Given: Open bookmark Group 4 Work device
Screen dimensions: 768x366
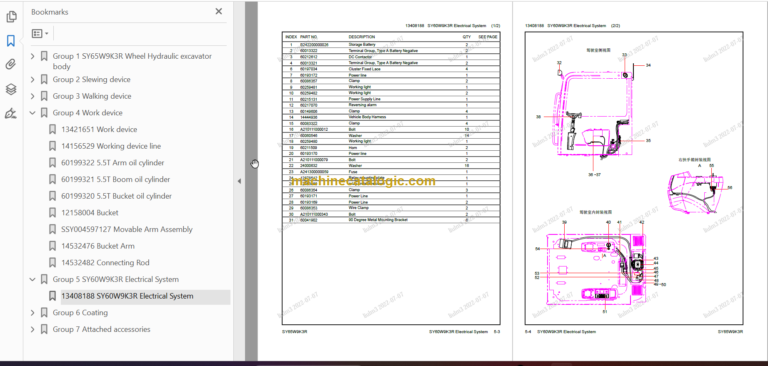Looking at the screenshot, I should [x=88, y=113].
